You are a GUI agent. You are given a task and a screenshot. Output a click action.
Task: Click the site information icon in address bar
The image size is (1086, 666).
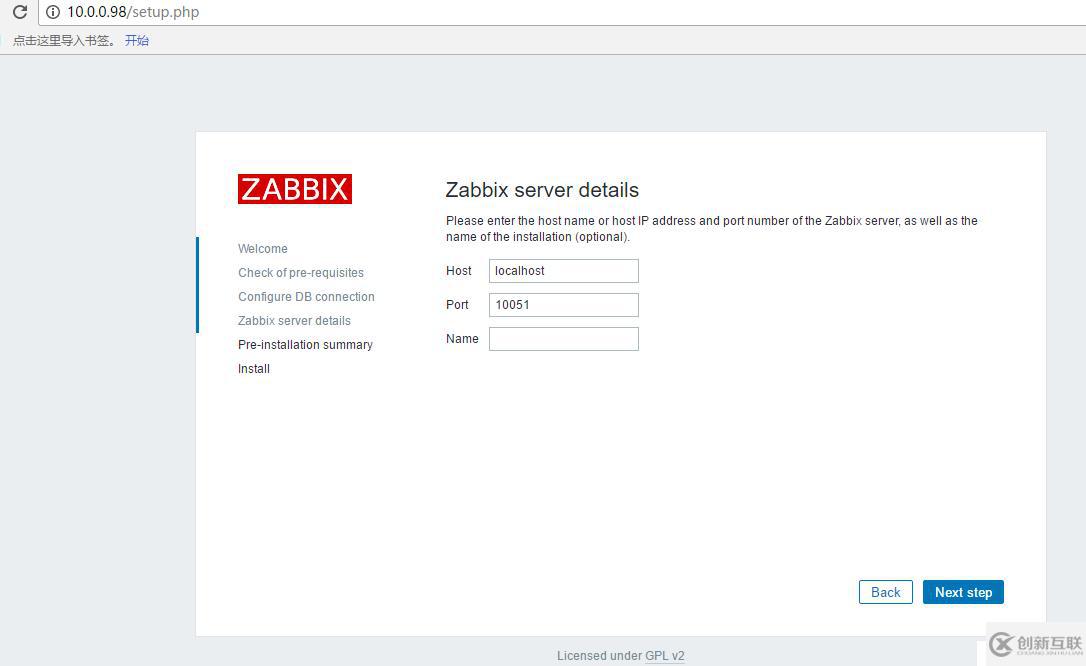click(53, 12)
